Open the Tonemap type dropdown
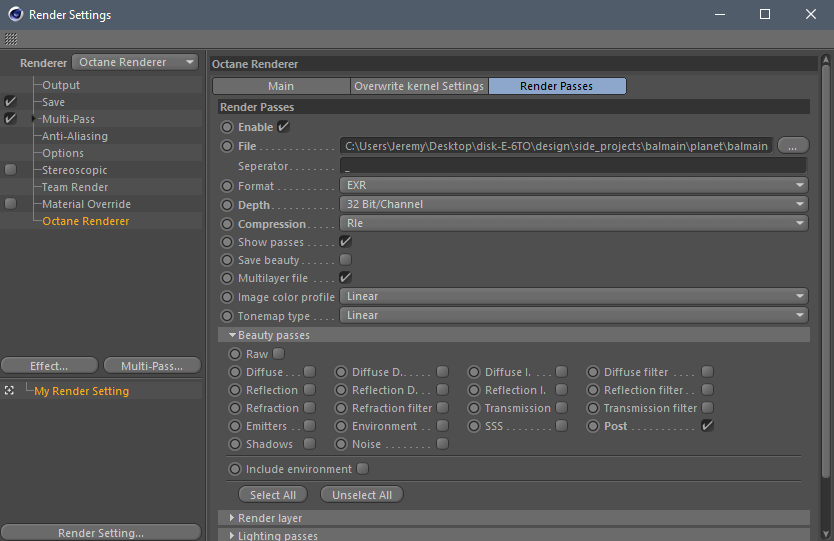The image size is (834, 541). pos(574,315)
